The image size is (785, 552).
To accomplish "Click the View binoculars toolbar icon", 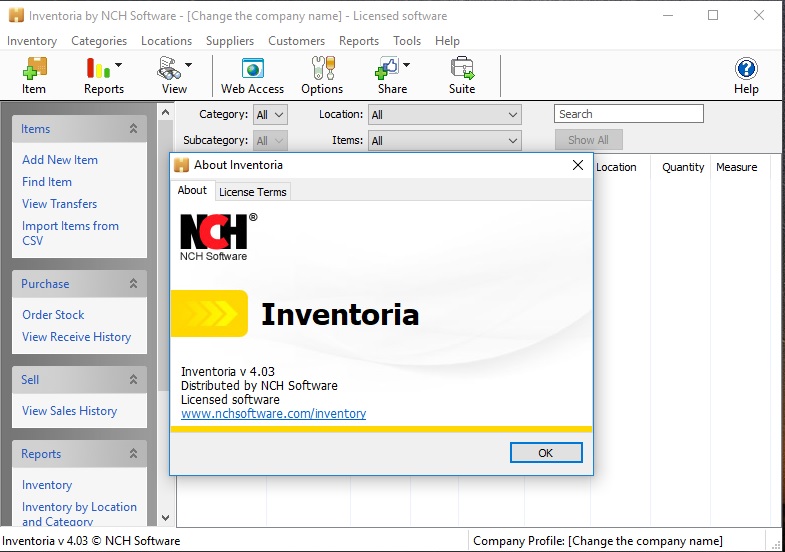I will [169, 69].
